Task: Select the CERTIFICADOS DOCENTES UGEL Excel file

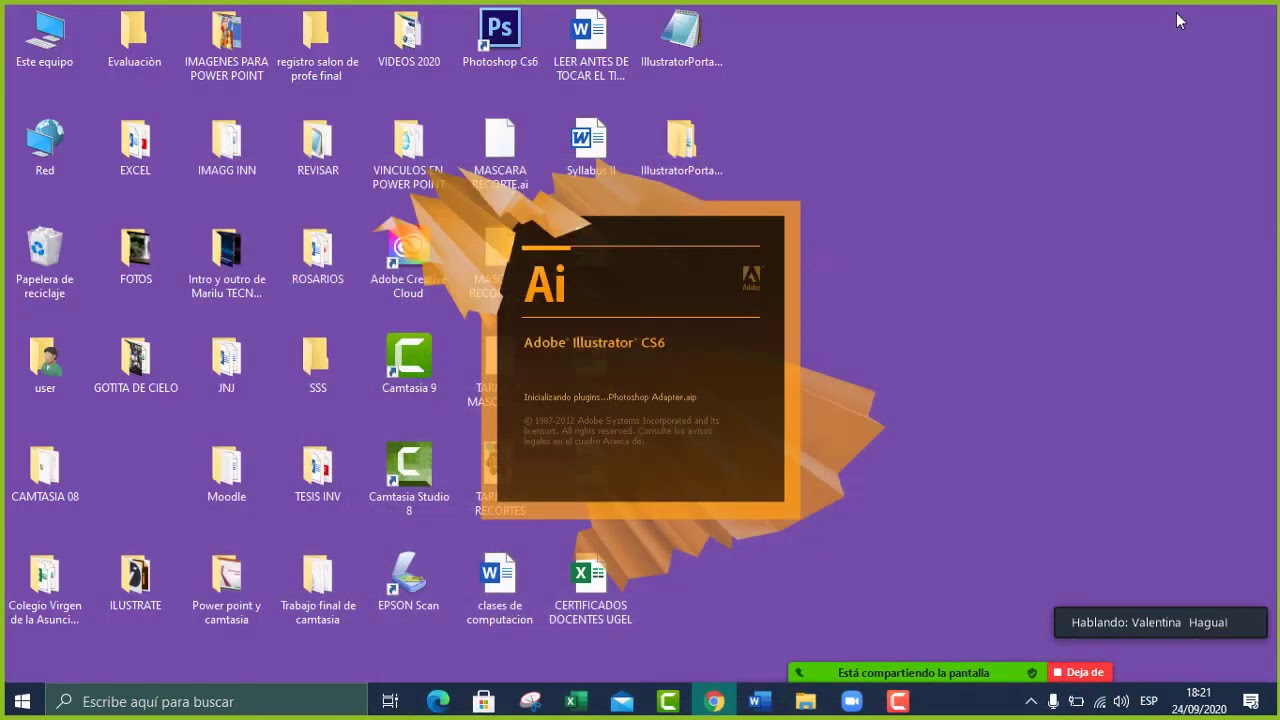Action: pyautogui.click(x=590, y=590)
